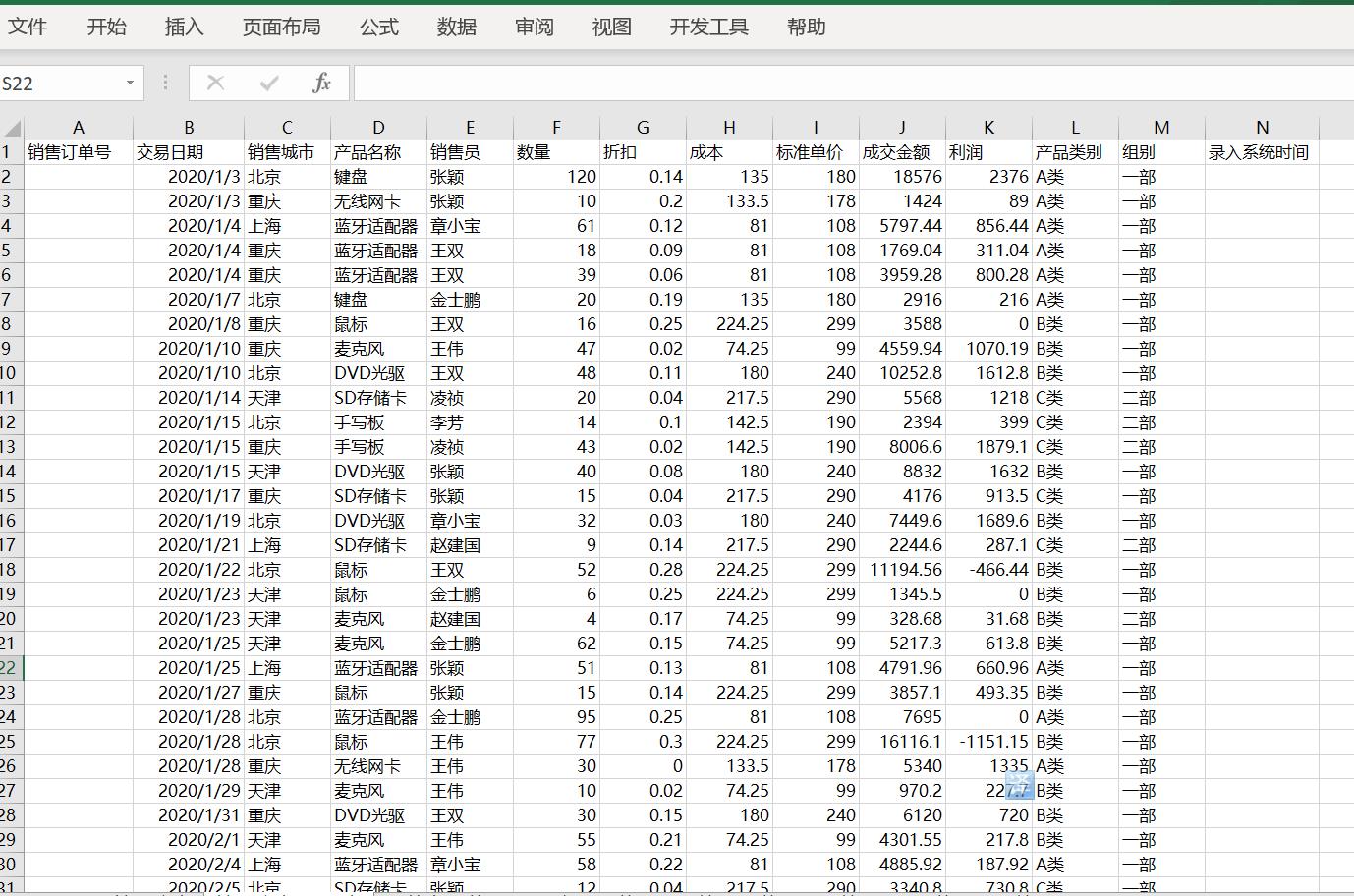Select quantity cell showing 120
The height and width of the screenshot is (896, 1354).
[x=556, y=177]
